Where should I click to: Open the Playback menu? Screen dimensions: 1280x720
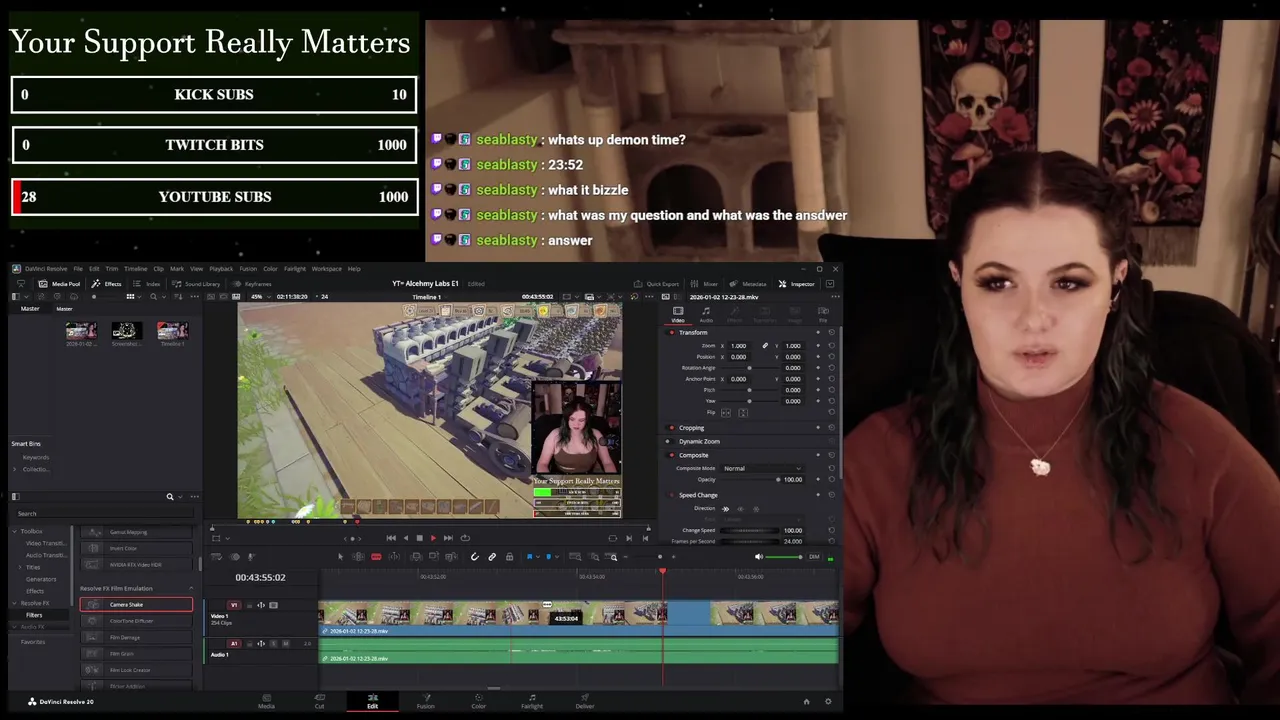click(221, 269)
